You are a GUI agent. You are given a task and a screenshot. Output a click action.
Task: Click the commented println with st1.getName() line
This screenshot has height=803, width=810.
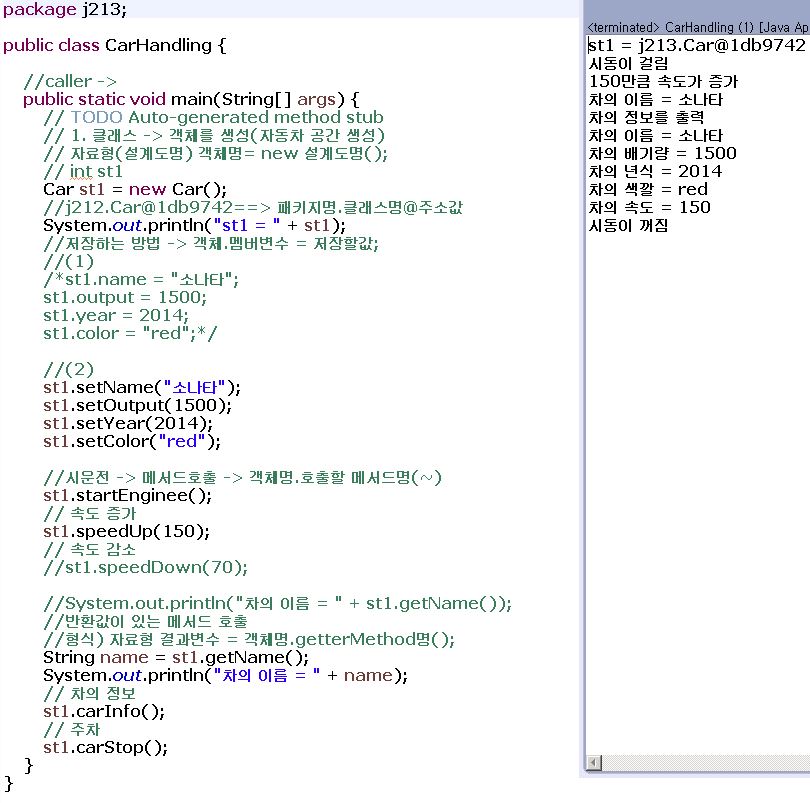277,604
